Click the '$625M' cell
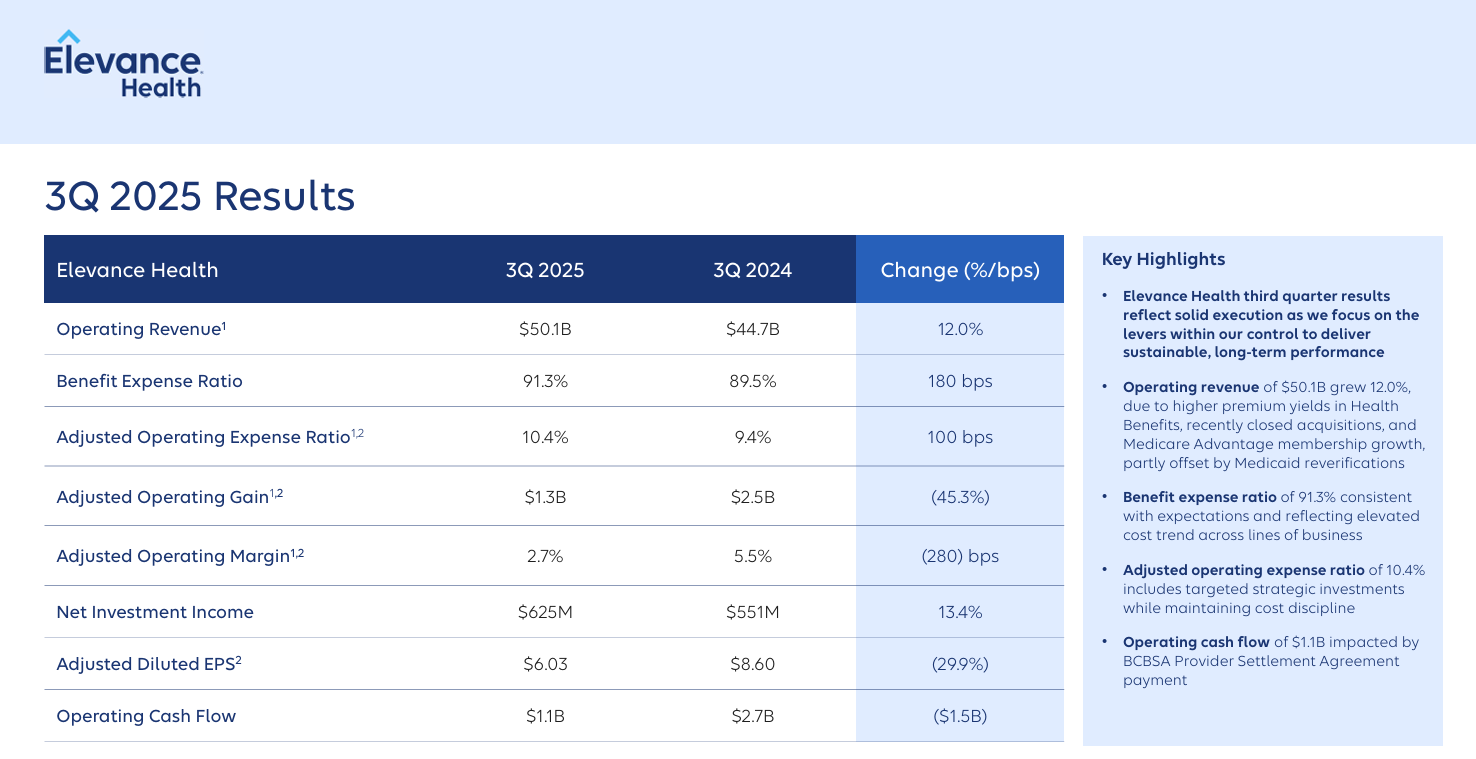 click(545, 612)
